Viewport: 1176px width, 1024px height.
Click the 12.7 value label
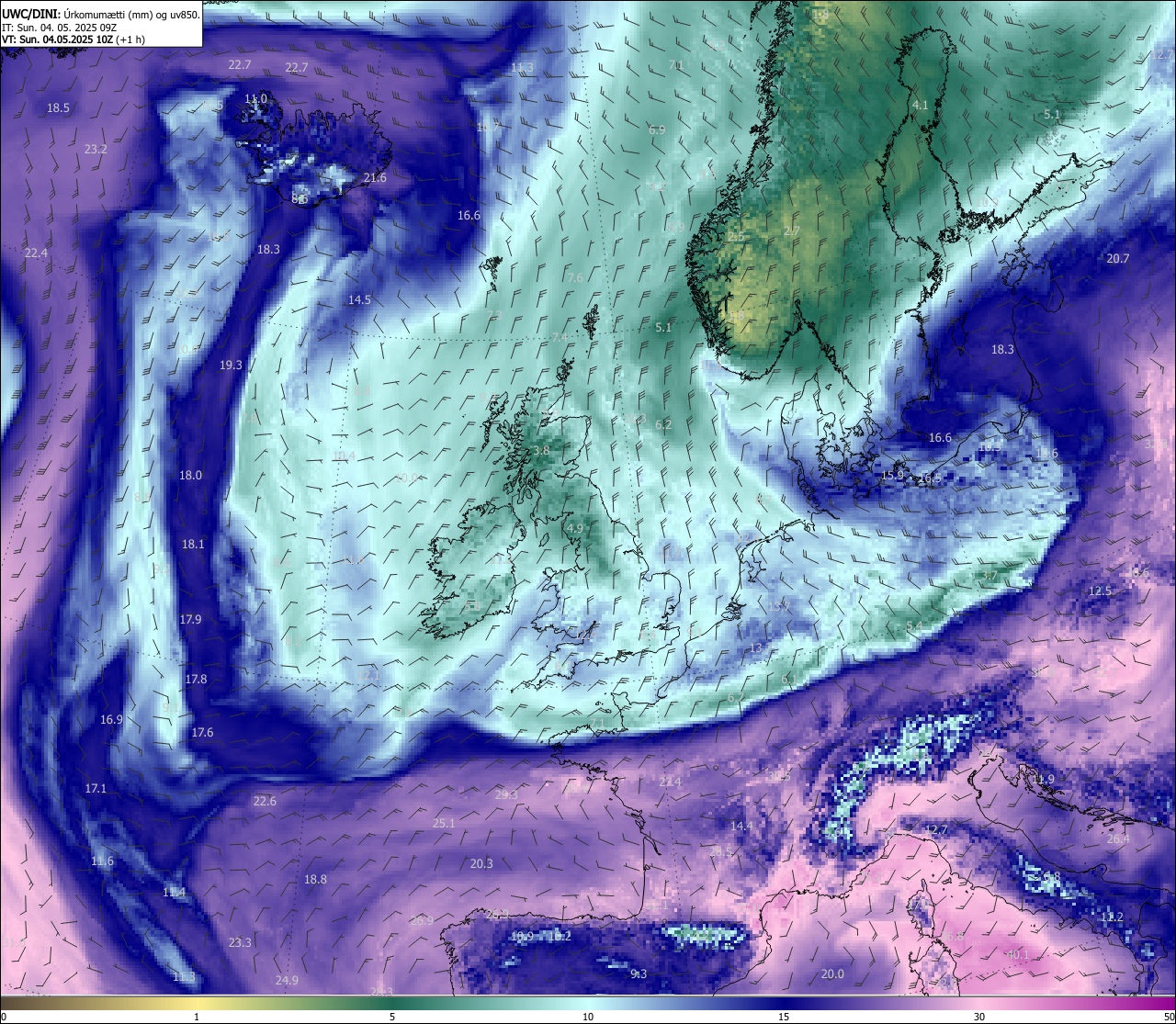coord(935,830)
